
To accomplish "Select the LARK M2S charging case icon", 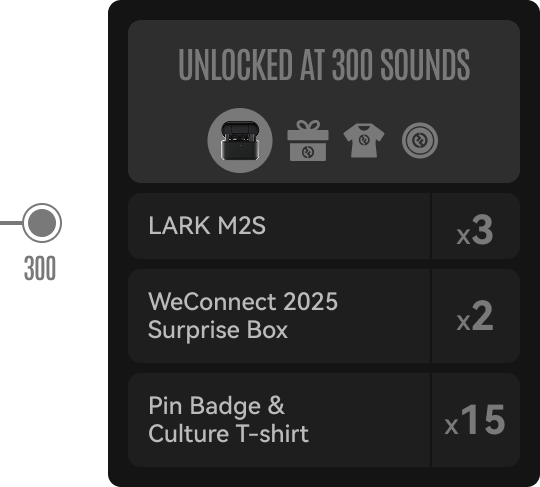I will (x=240, y=141).
